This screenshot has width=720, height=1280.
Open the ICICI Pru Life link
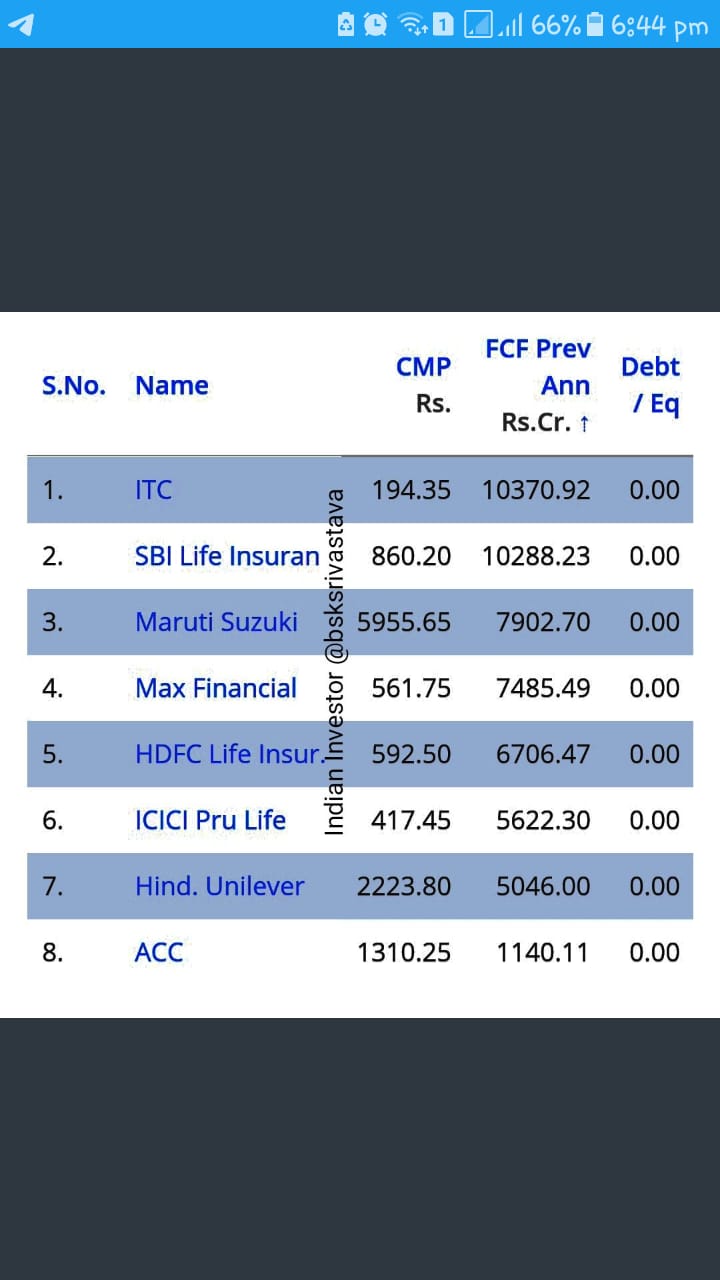point(210,820)
